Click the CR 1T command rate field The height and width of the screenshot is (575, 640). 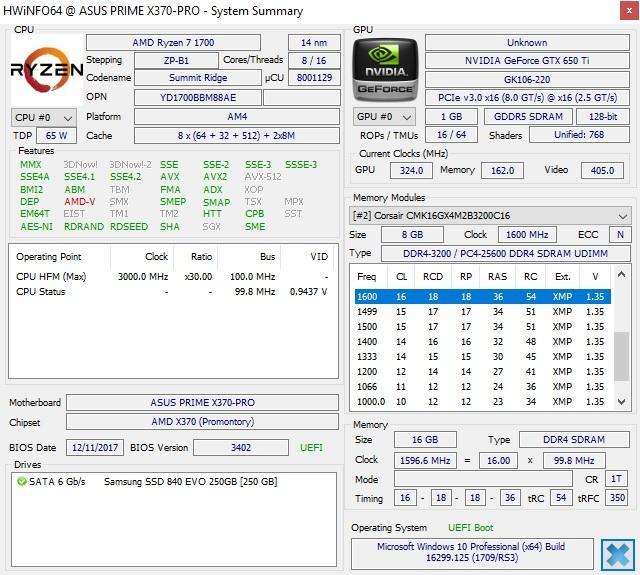tap(616, 479)
